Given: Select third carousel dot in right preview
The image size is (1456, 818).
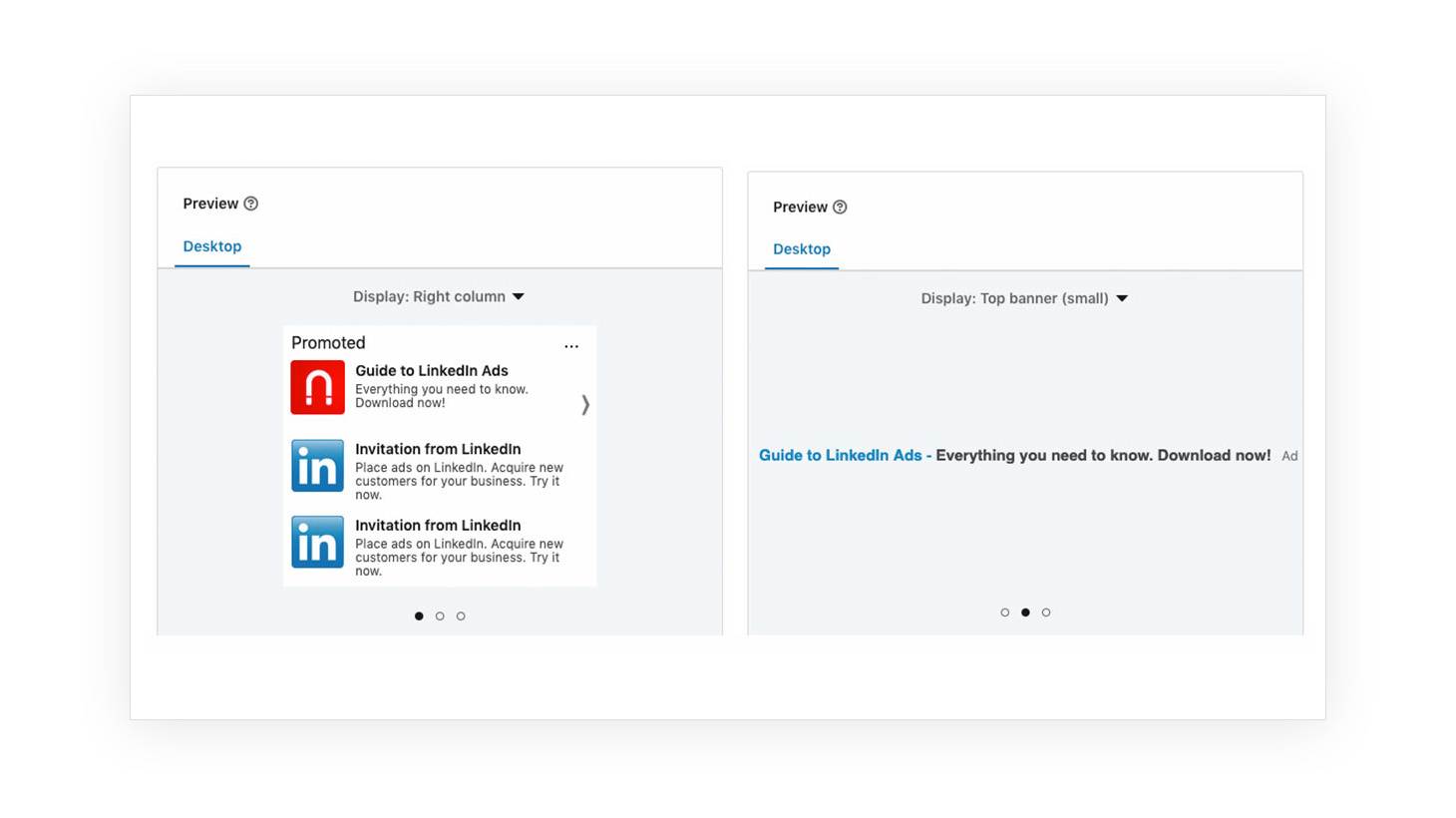Looking at the screenshot, I should click(1046, 613).
